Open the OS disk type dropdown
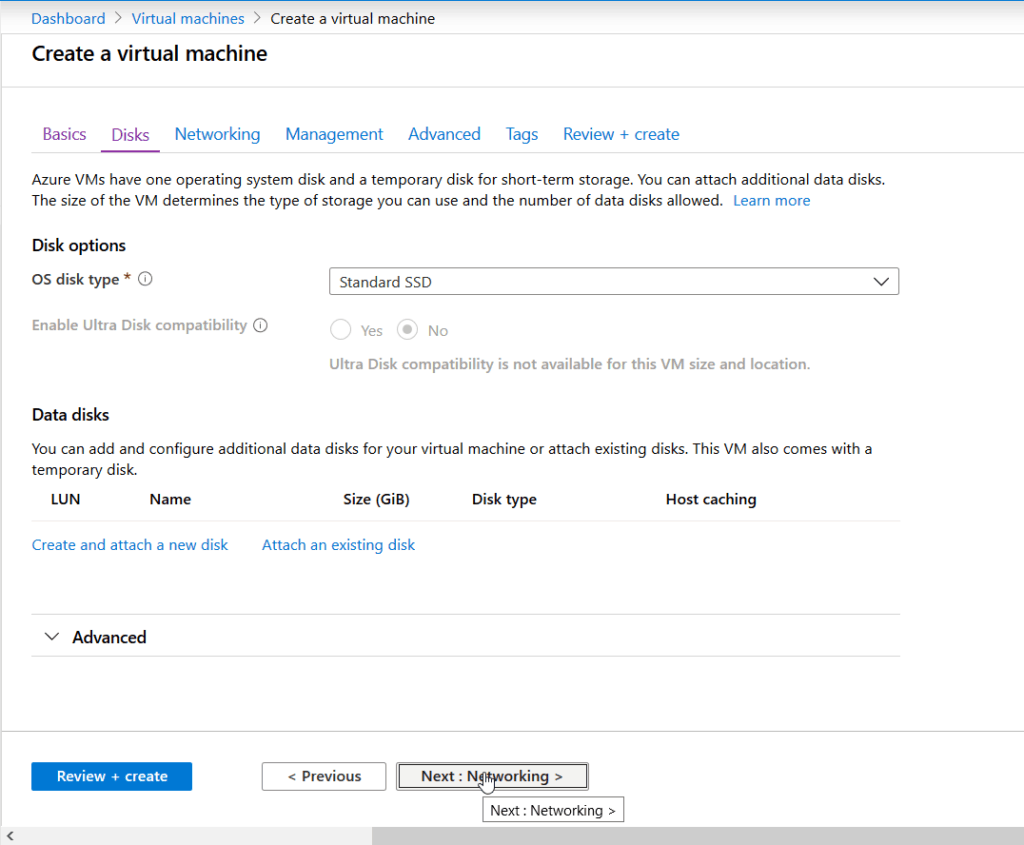1024x845 pixels. click(x=614, y=281)
